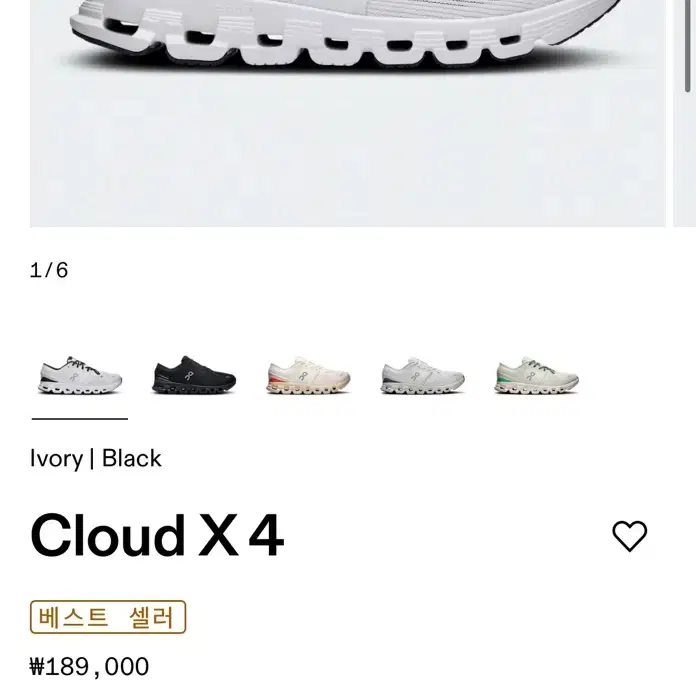Pick the cream shoe with red heel accent
The image size is (696, 696).
pyautogui.click(x=308, y=376)
